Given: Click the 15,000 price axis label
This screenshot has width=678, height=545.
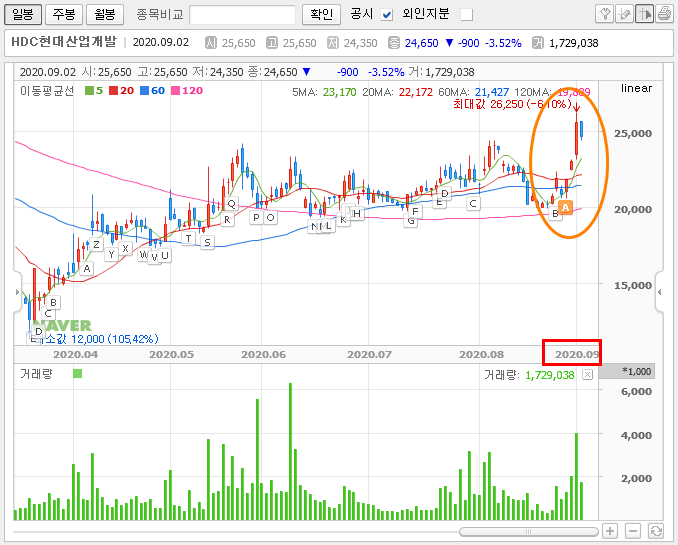Looking at the screenshot, I should pyautogui.click(x=633, y=285).
